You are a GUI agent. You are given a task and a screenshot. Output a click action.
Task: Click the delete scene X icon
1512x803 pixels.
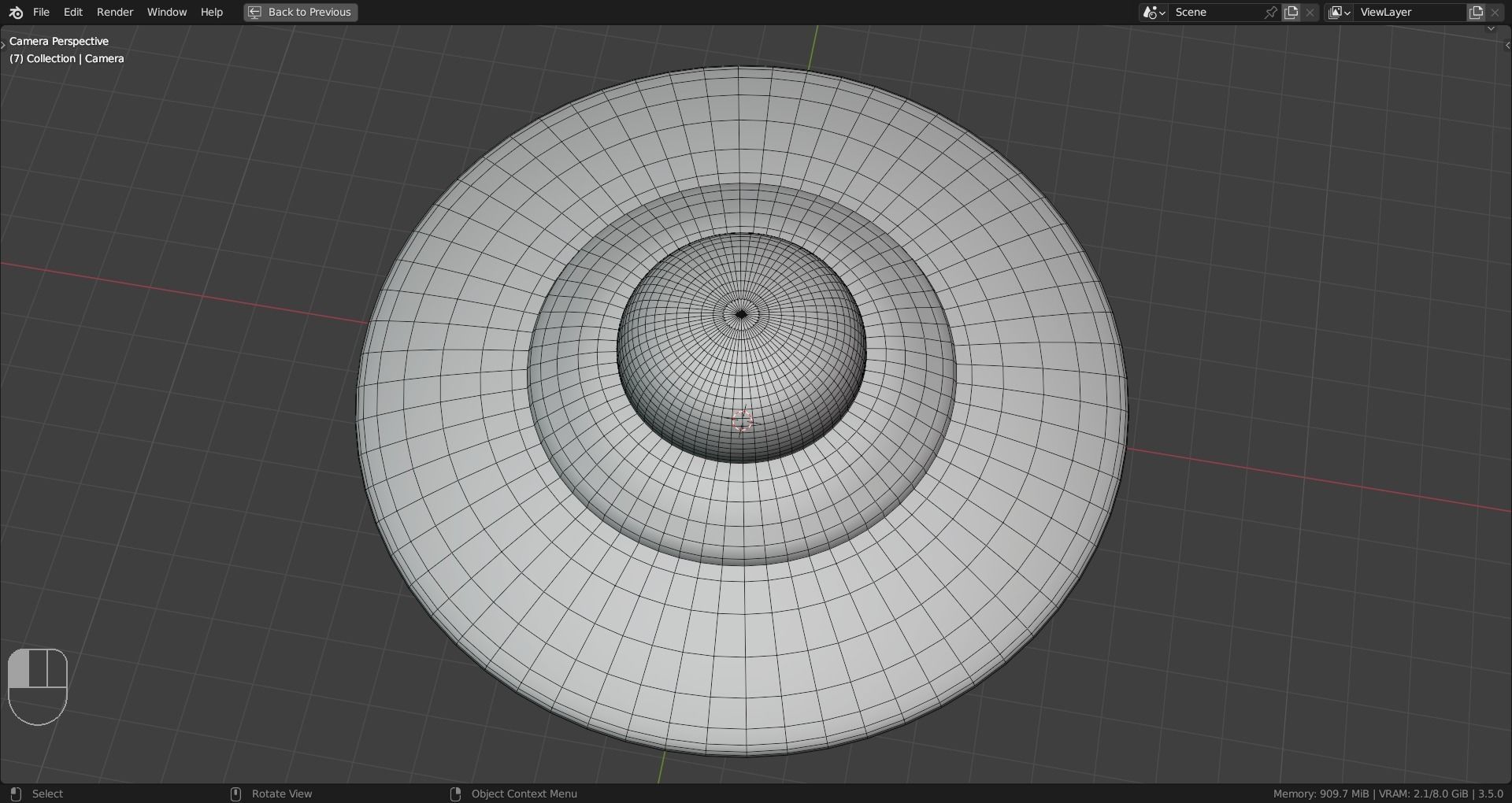(1310, 13)
